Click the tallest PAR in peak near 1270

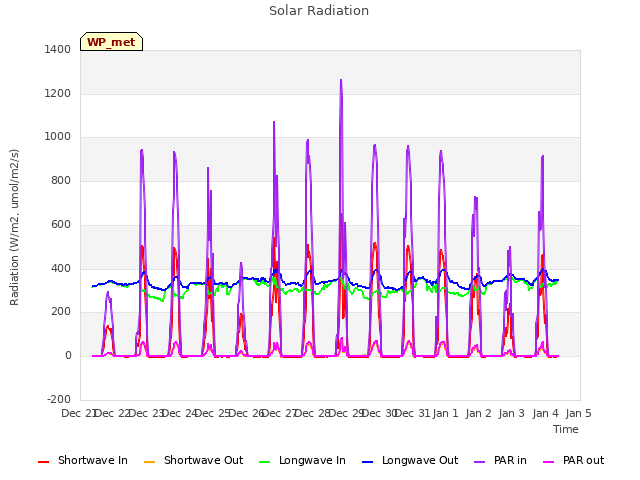[341, 80]
